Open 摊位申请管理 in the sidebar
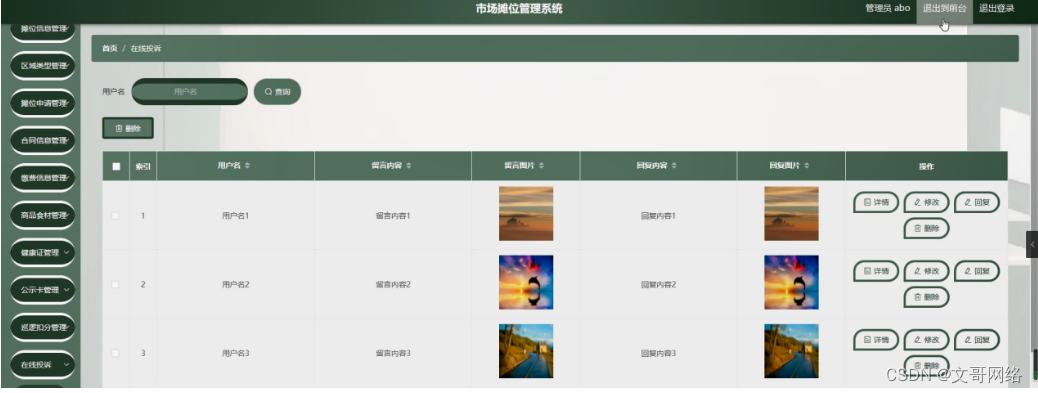The image size is (1038, 393). tap(43, 103)
